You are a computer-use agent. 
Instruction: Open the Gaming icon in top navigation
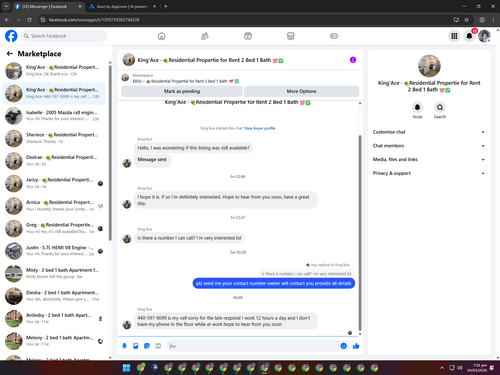(334, 36)
